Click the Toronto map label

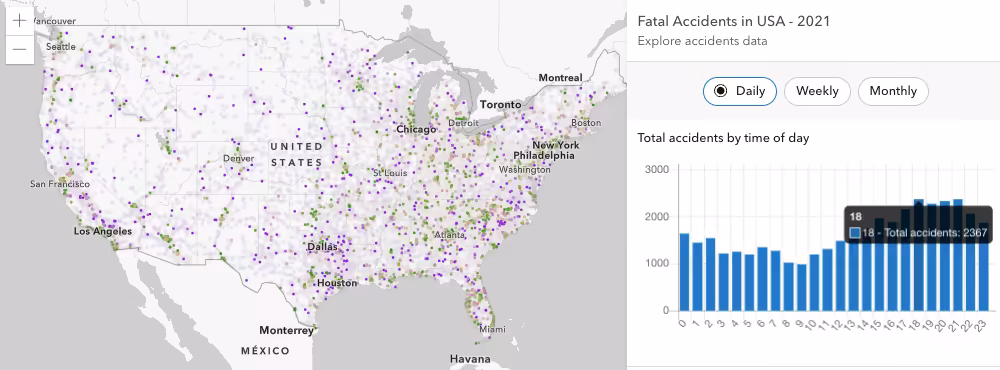point(501,104)
